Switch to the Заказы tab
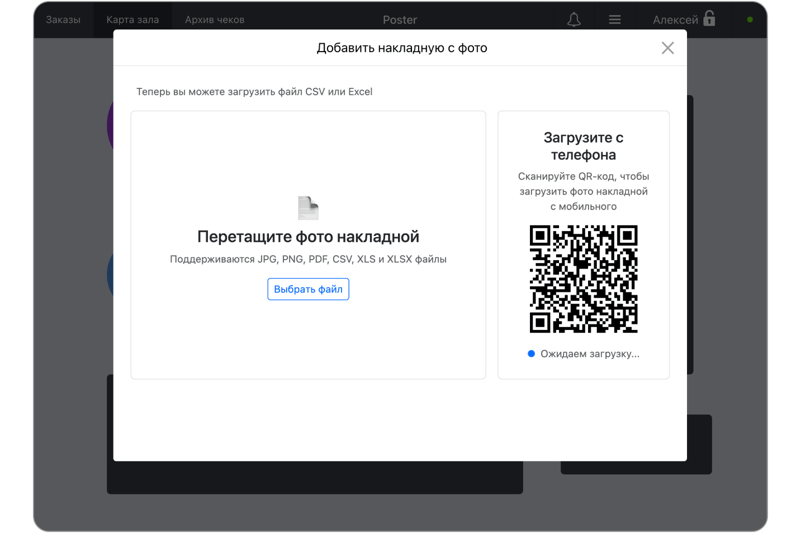 [x=63, y=20]
